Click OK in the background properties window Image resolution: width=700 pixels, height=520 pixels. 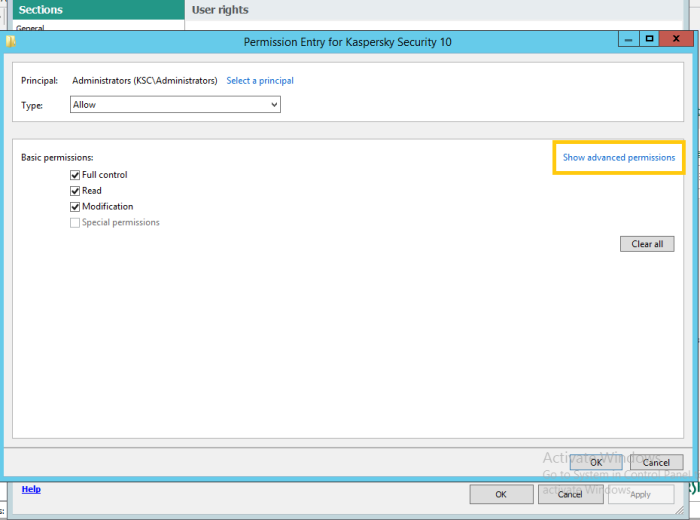click(x=501, y=494)
